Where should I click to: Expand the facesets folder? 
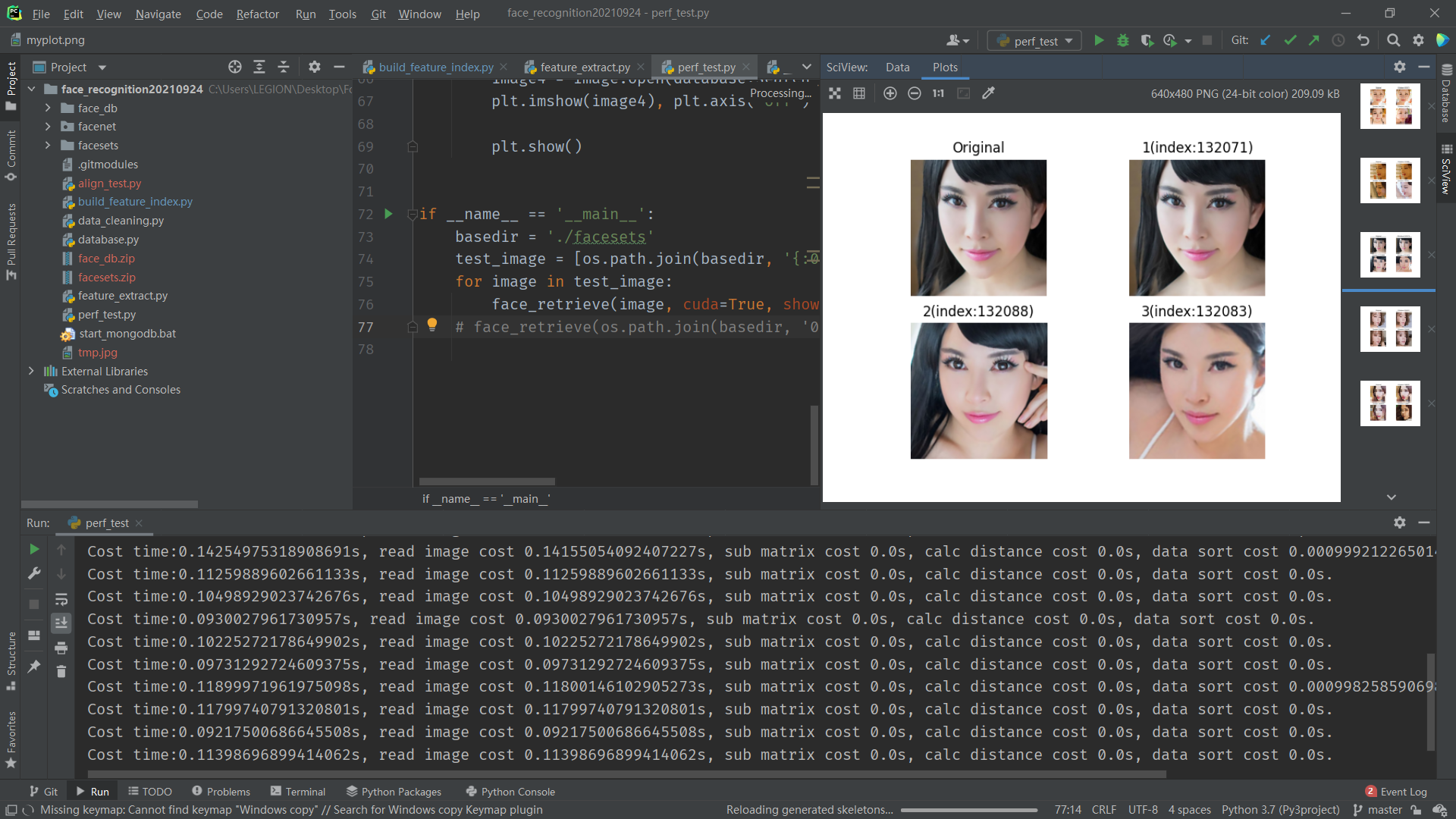[48, 146]
